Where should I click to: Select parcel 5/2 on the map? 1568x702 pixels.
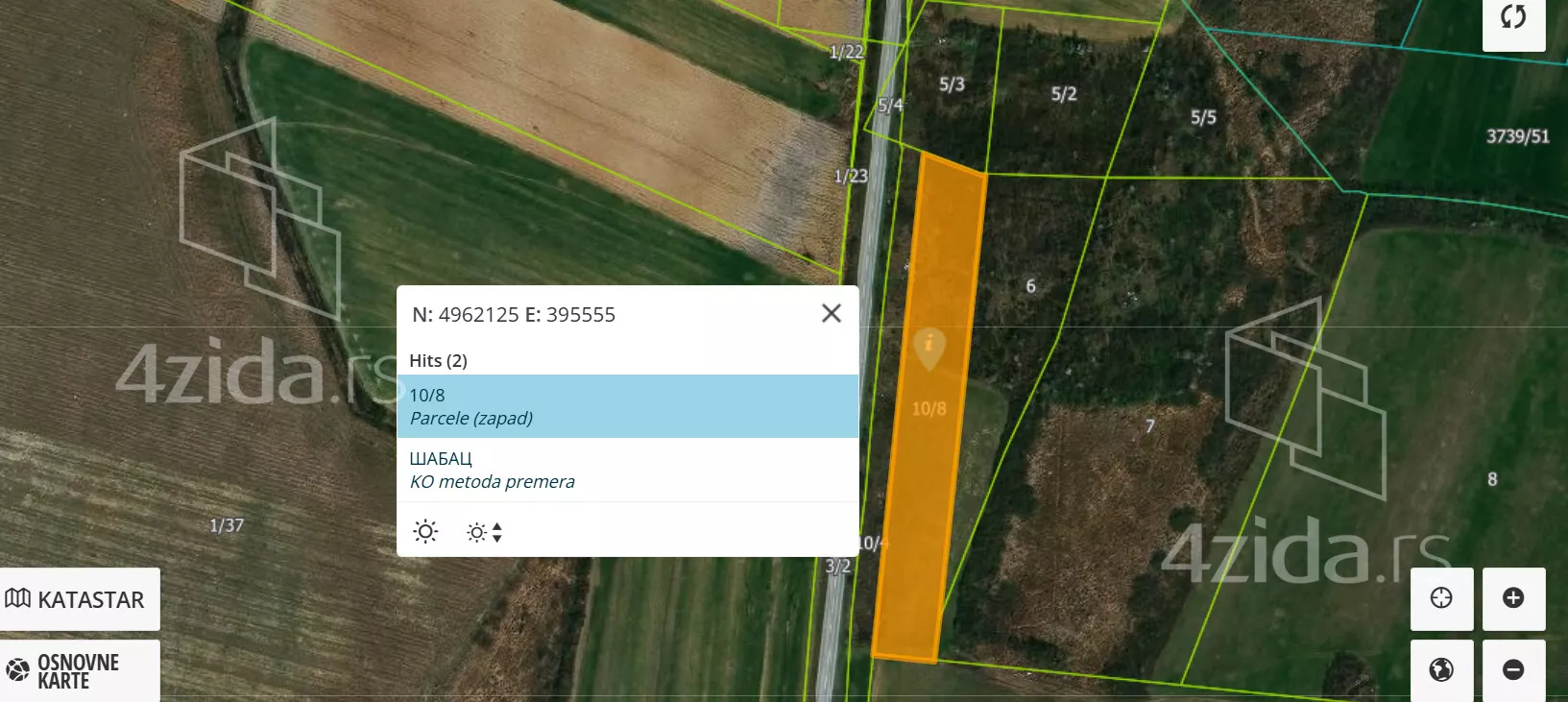(1064, 94)
